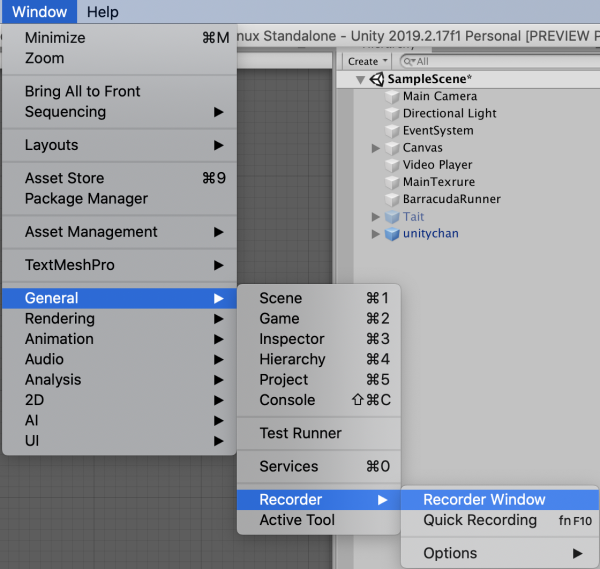
Task: Click the blue prefab icon next to unitychan
Action: point(392,234)
